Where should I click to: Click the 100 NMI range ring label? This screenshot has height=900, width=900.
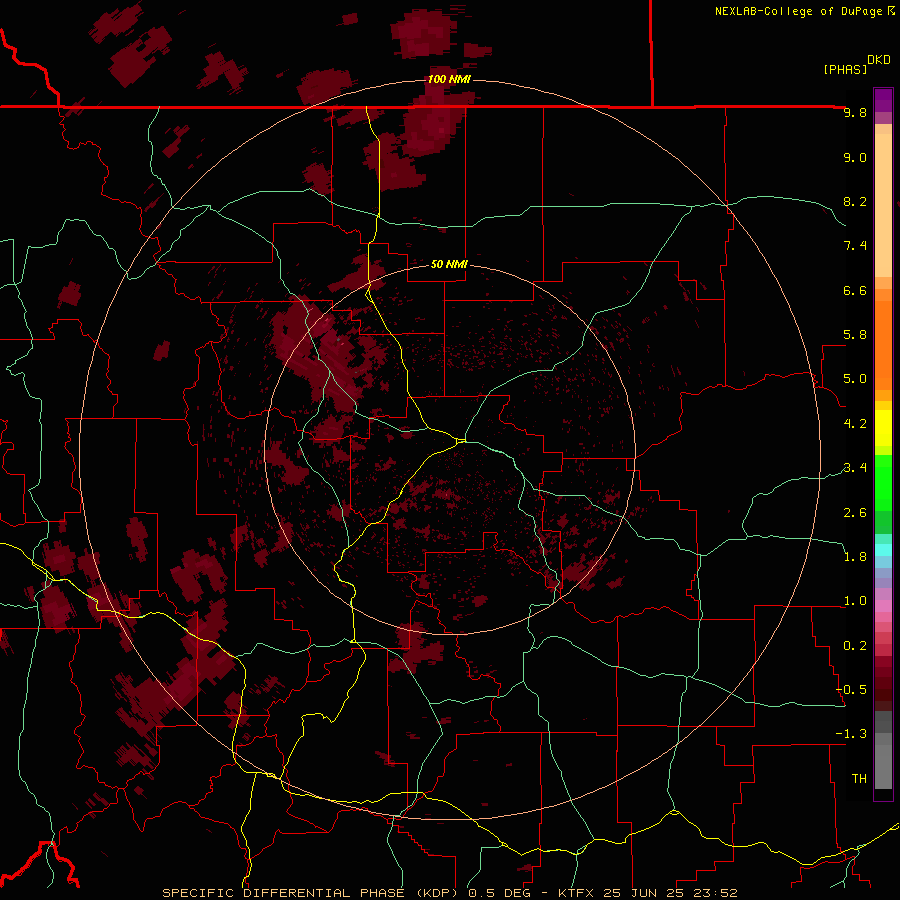(x=449, y=79)
